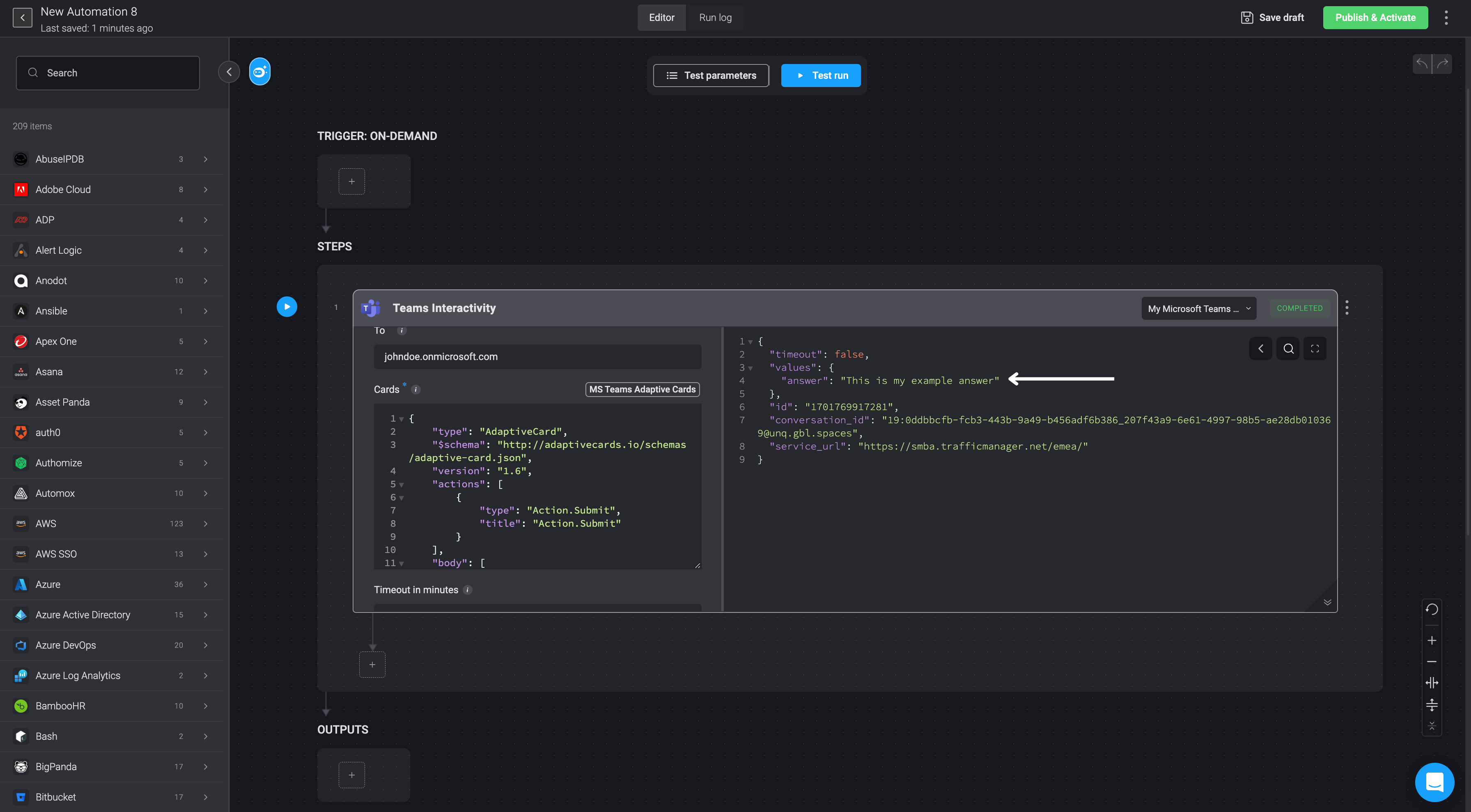Image resolution: width=1471 pixels, height=812 pixels.
Task: Open the Apex One integration row
Action: pos(111,342)
